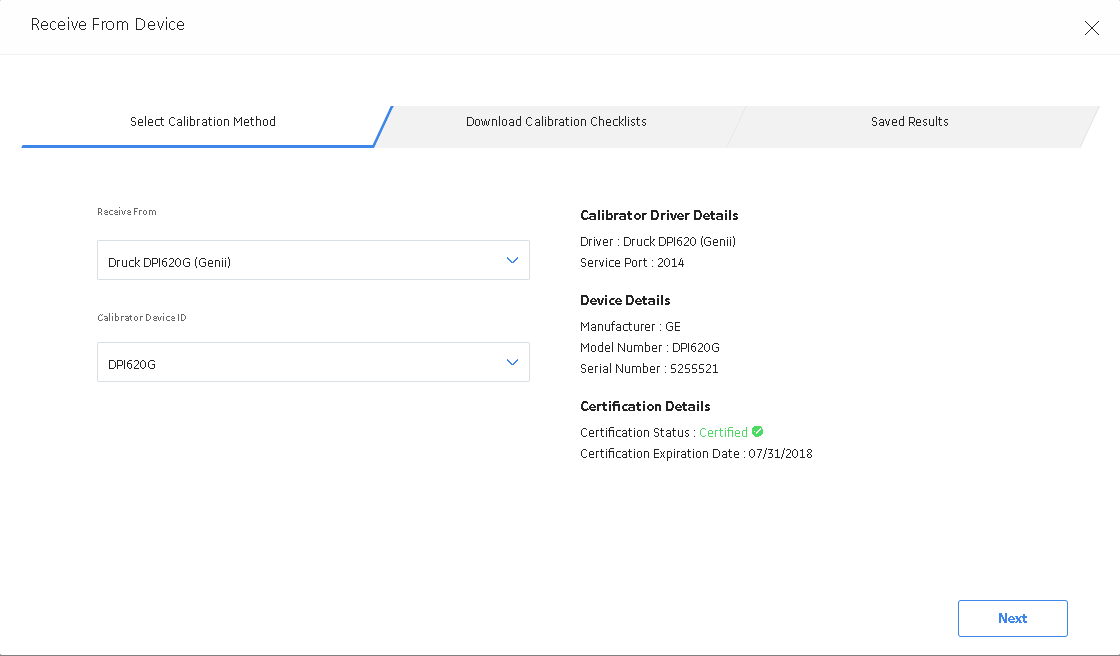The height and width of the screenshot is (656, 1120).
Task: Click the Service Port : 2014 text
Action: click(x=632, y=263)
